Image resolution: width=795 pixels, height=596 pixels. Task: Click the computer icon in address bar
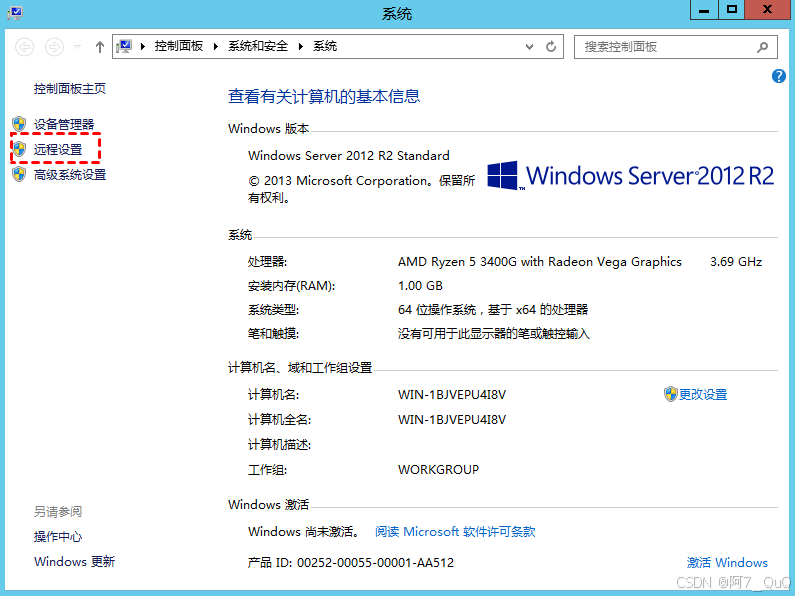pyautogui.click(x=124, y=47)
